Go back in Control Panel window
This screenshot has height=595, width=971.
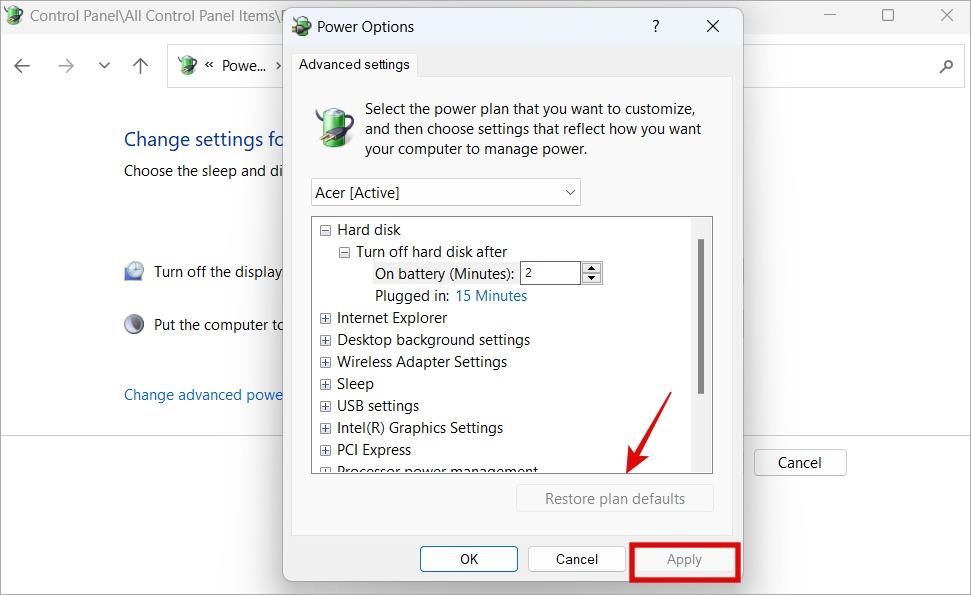pos(22,66)
